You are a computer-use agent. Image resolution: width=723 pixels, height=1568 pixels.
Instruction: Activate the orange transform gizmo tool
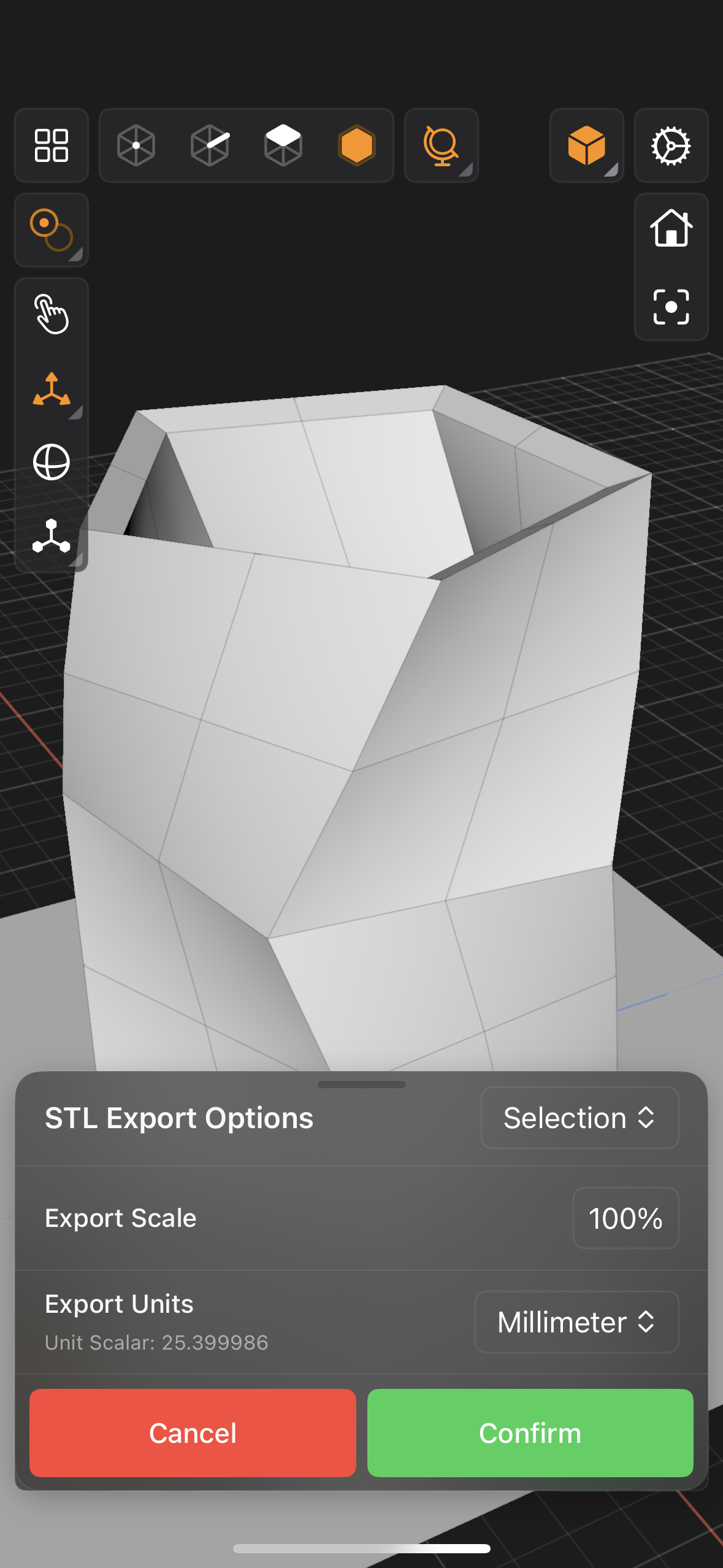point(52,389)
